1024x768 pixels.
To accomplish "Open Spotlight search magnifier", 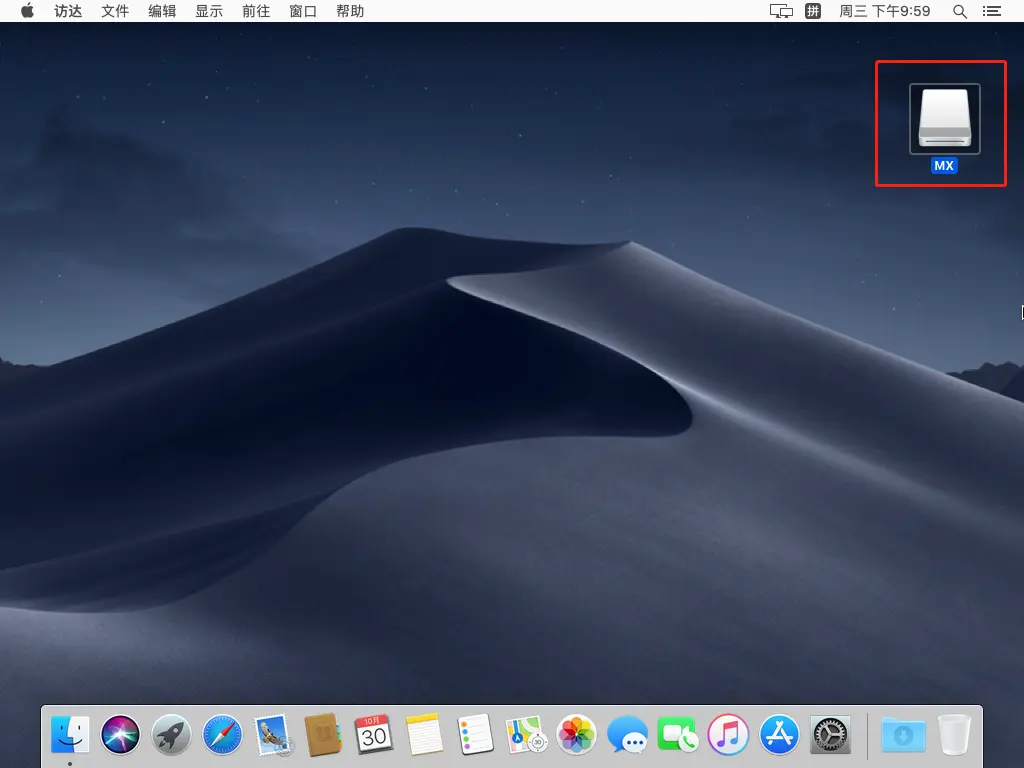I will (x=959, y=11).
